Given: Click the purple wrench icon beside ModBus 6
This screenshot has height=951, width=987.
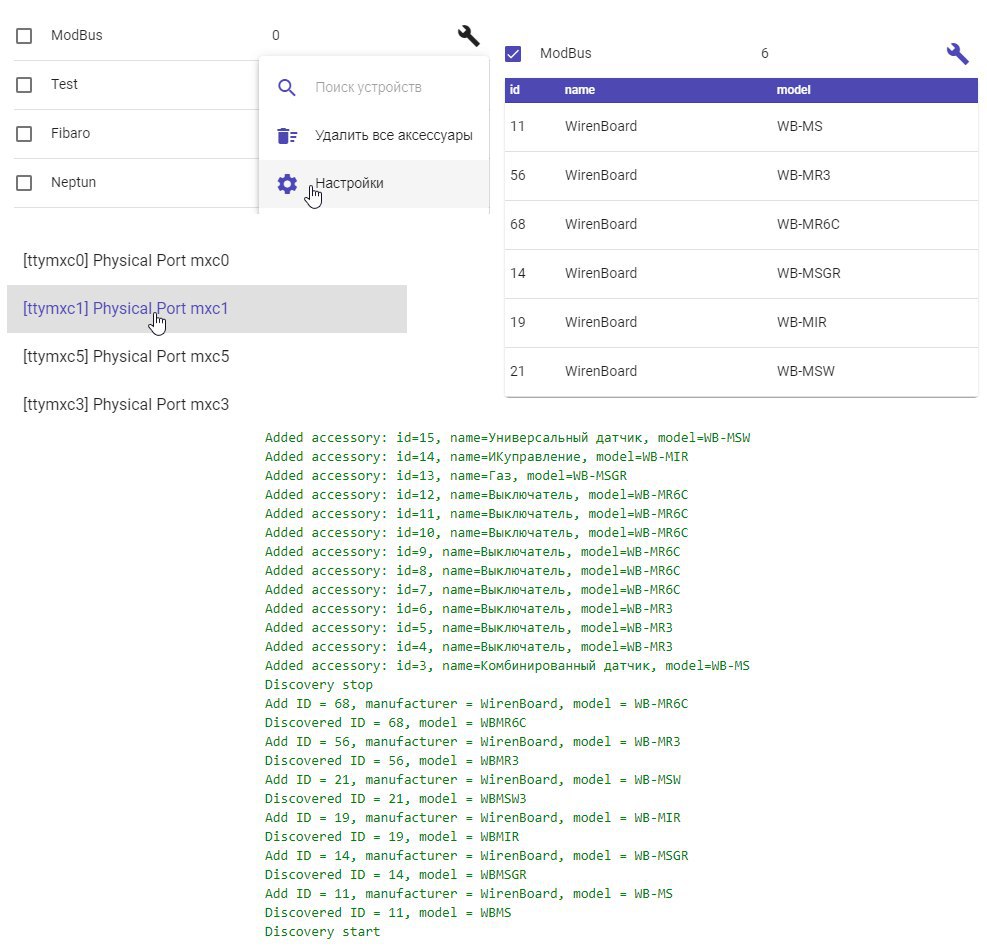Looking at the screenshot, I should 957,54.
